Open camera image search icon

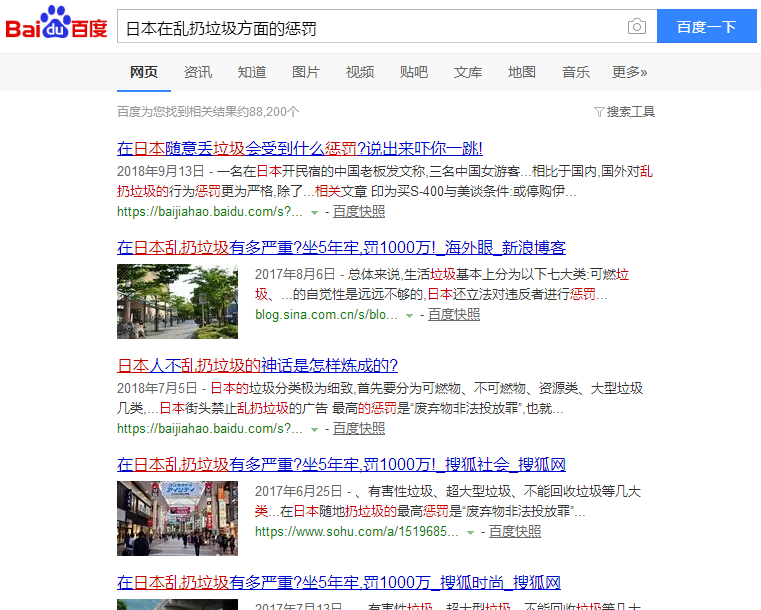636,26
